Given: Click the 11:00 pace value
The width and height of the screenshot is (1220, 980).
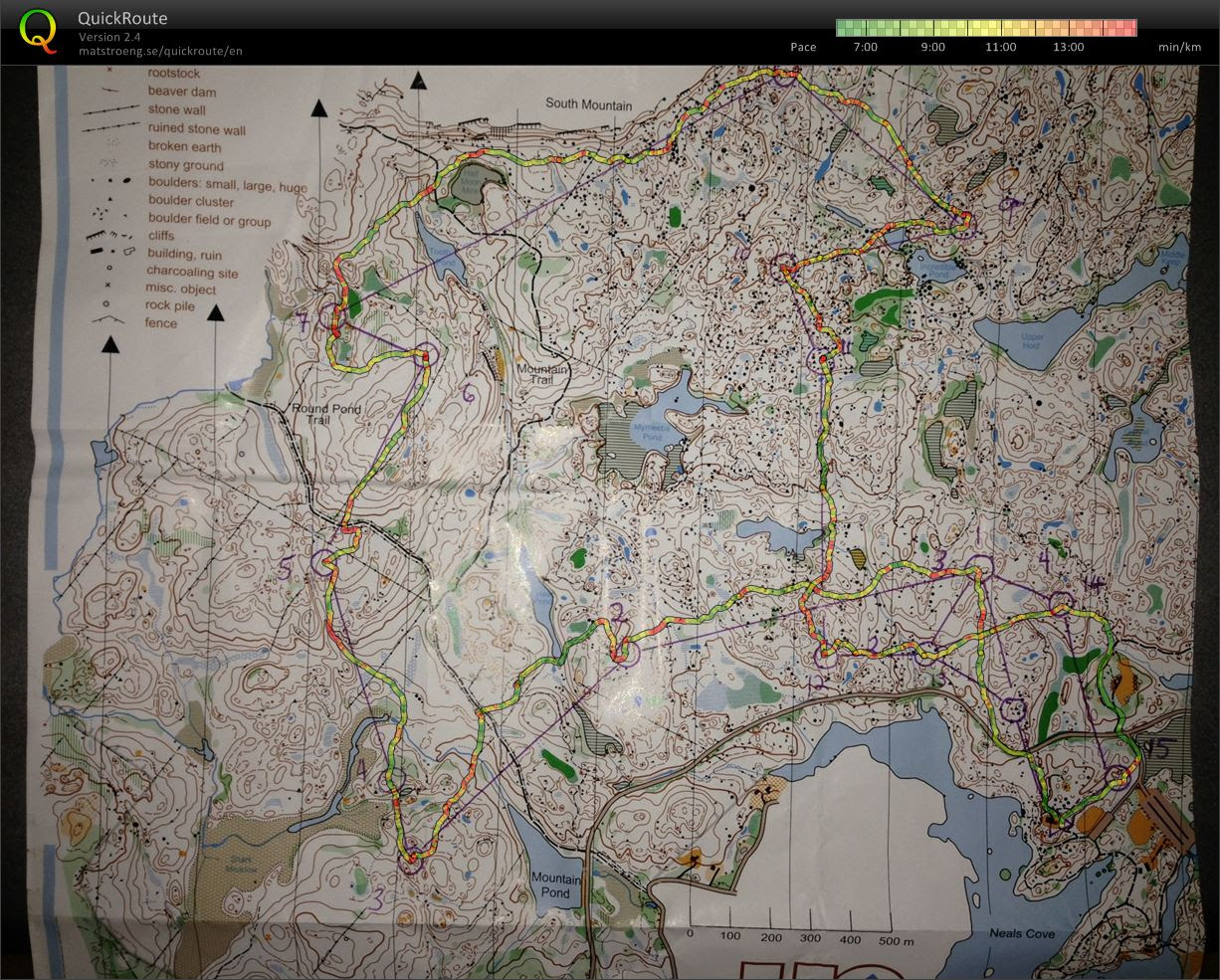Looking at the screenshot, I should (1001, 47).
